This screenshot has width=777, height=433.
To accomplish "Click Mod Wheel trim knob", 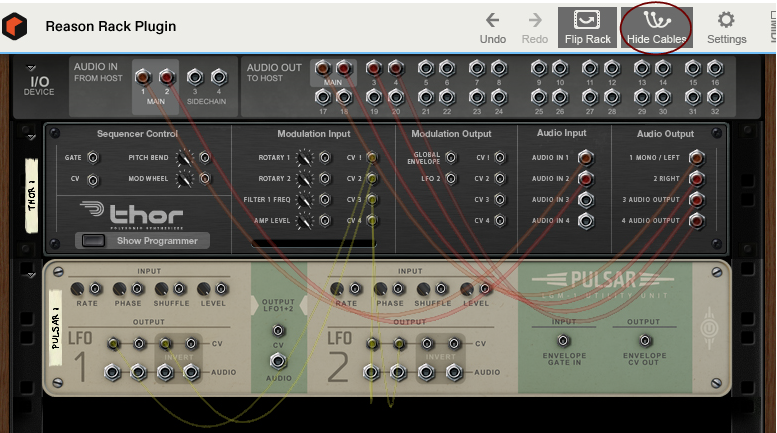I will click(184, 179).
